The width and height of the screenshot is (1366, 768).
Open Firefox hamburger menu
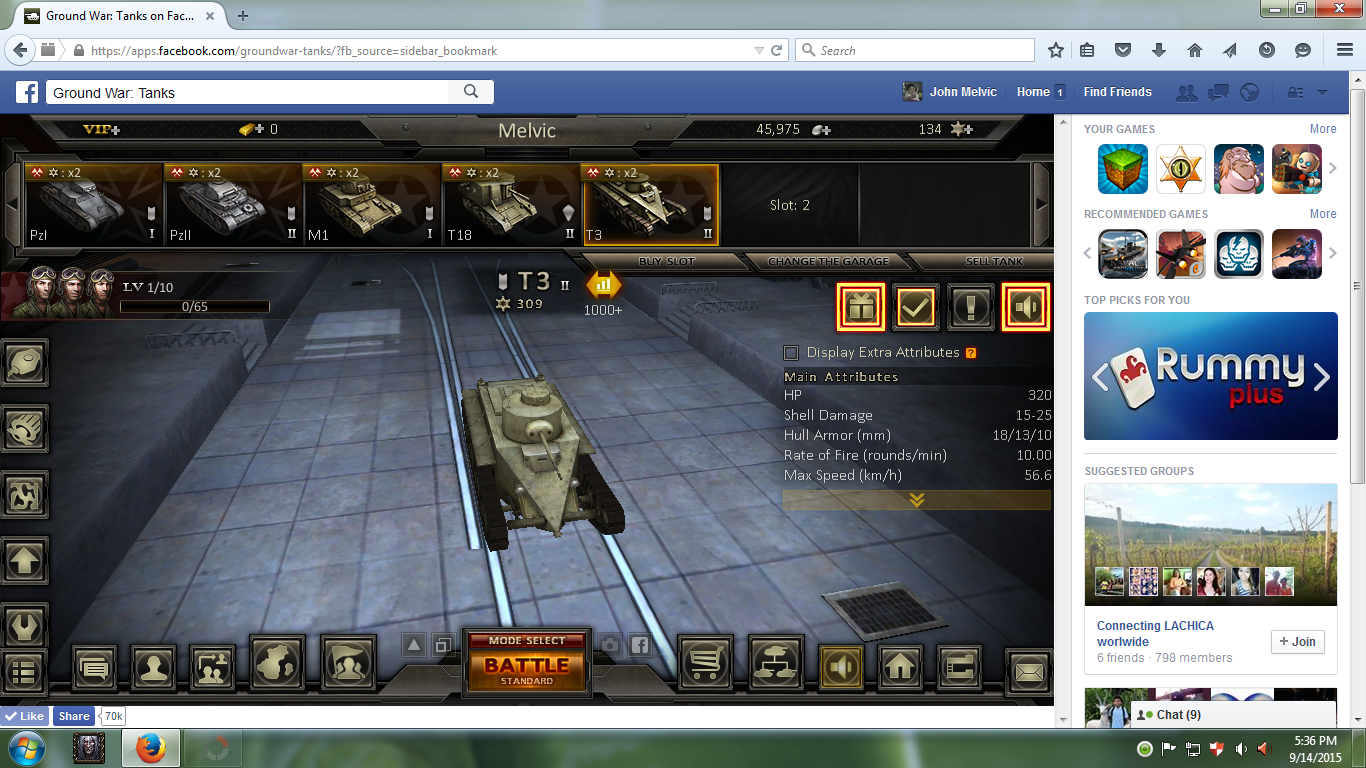coord(1345,50)
